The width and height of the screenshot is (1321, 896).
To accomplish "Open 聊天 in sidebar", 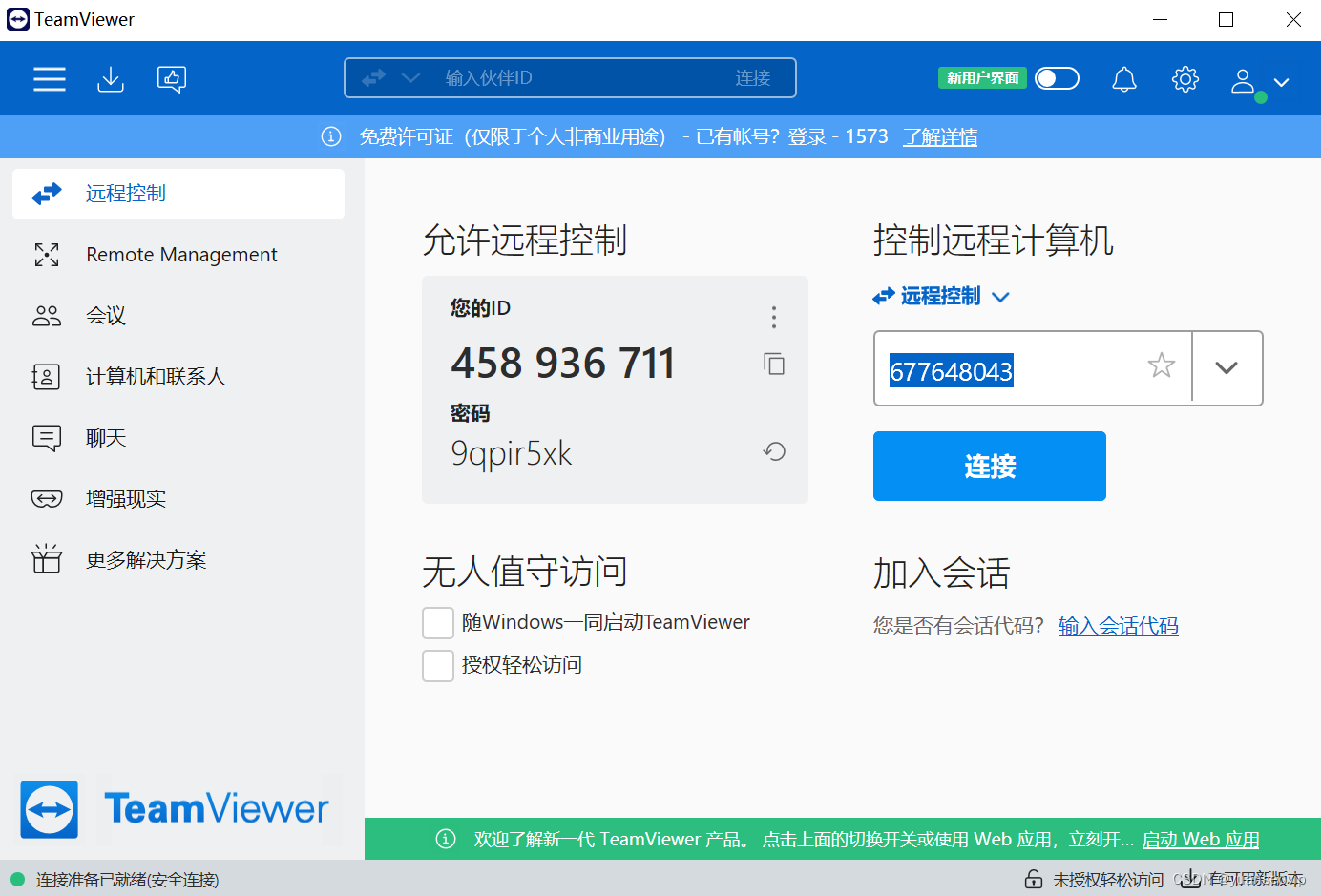I will tap(178, 438).
